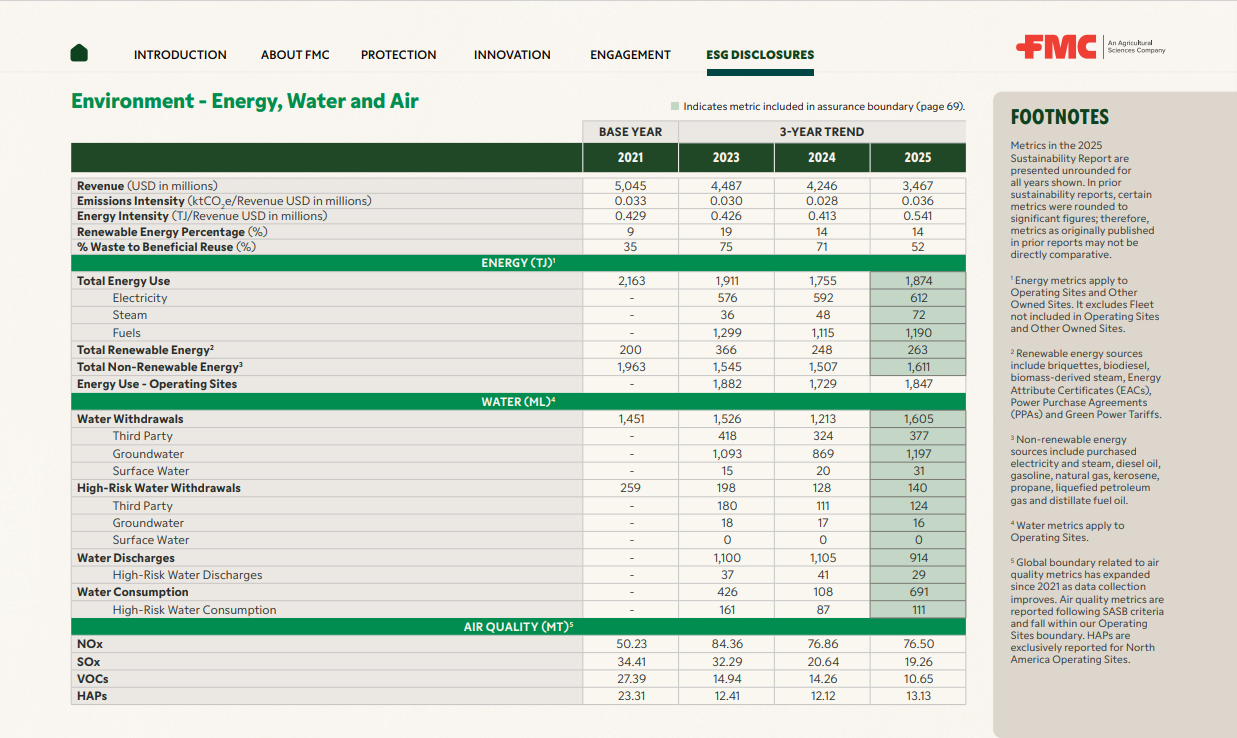Click the assurance boundary legend swatch

pyautogui.click(x=675, y=106)
